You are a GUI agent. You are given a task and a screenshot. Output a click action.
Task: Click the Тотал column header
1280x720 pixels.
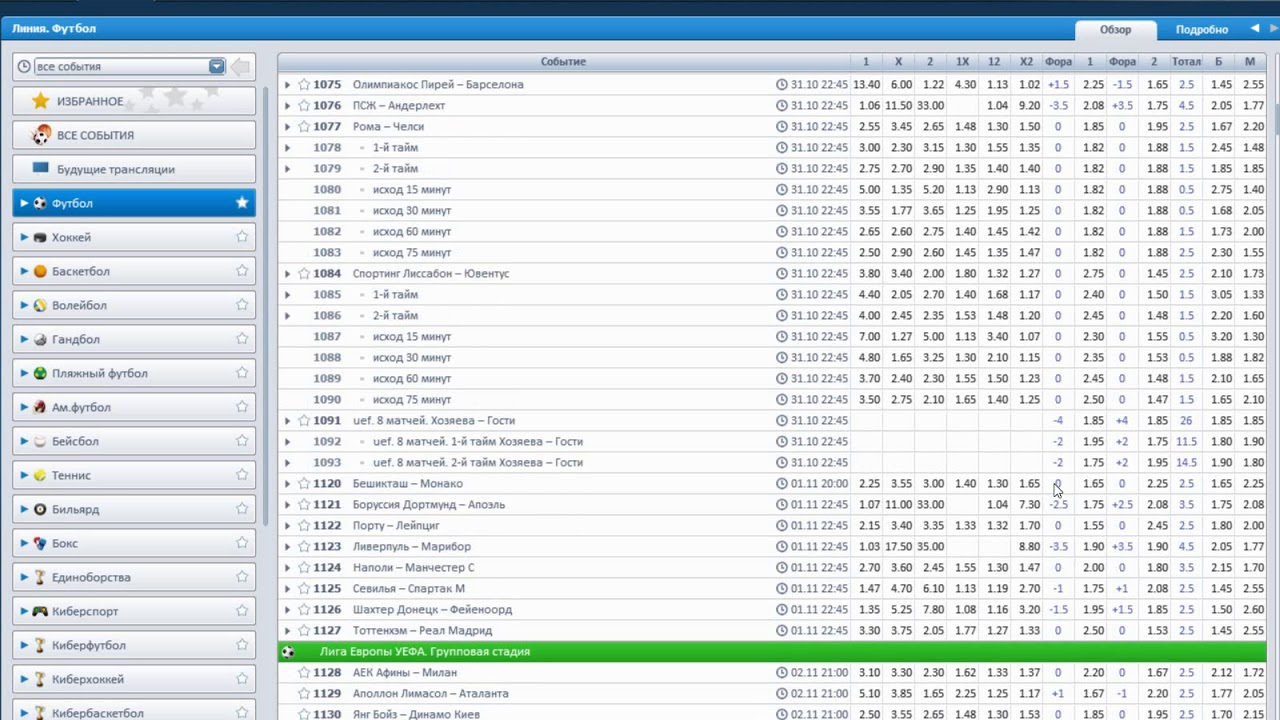coord(1186,62)
